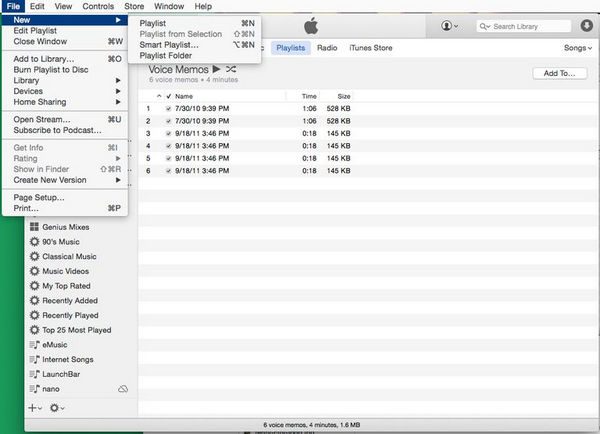Click gear icon next to 90's Music
Screen dimensions: 600x434
tap(34, 242)
